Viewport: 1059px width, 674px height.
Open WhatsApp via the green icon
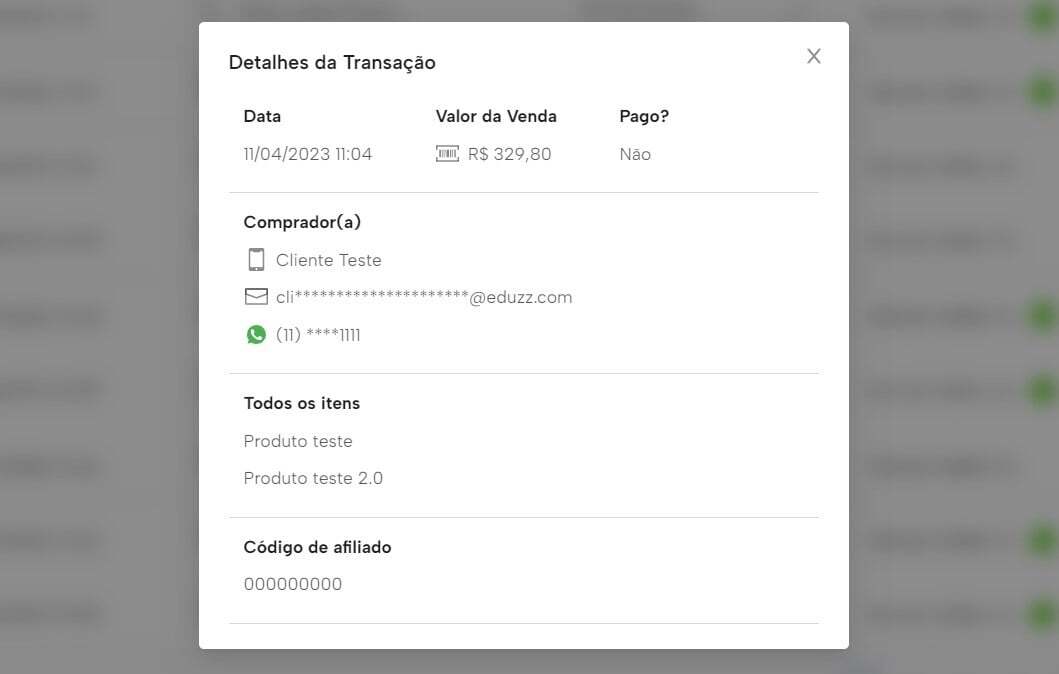coord(256,335)
